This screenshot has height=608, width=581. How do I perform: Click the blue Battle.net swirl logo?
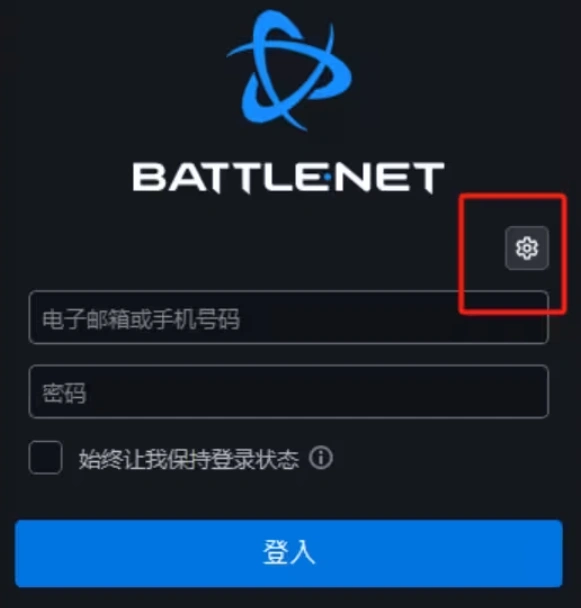click(x=289, y=70)
